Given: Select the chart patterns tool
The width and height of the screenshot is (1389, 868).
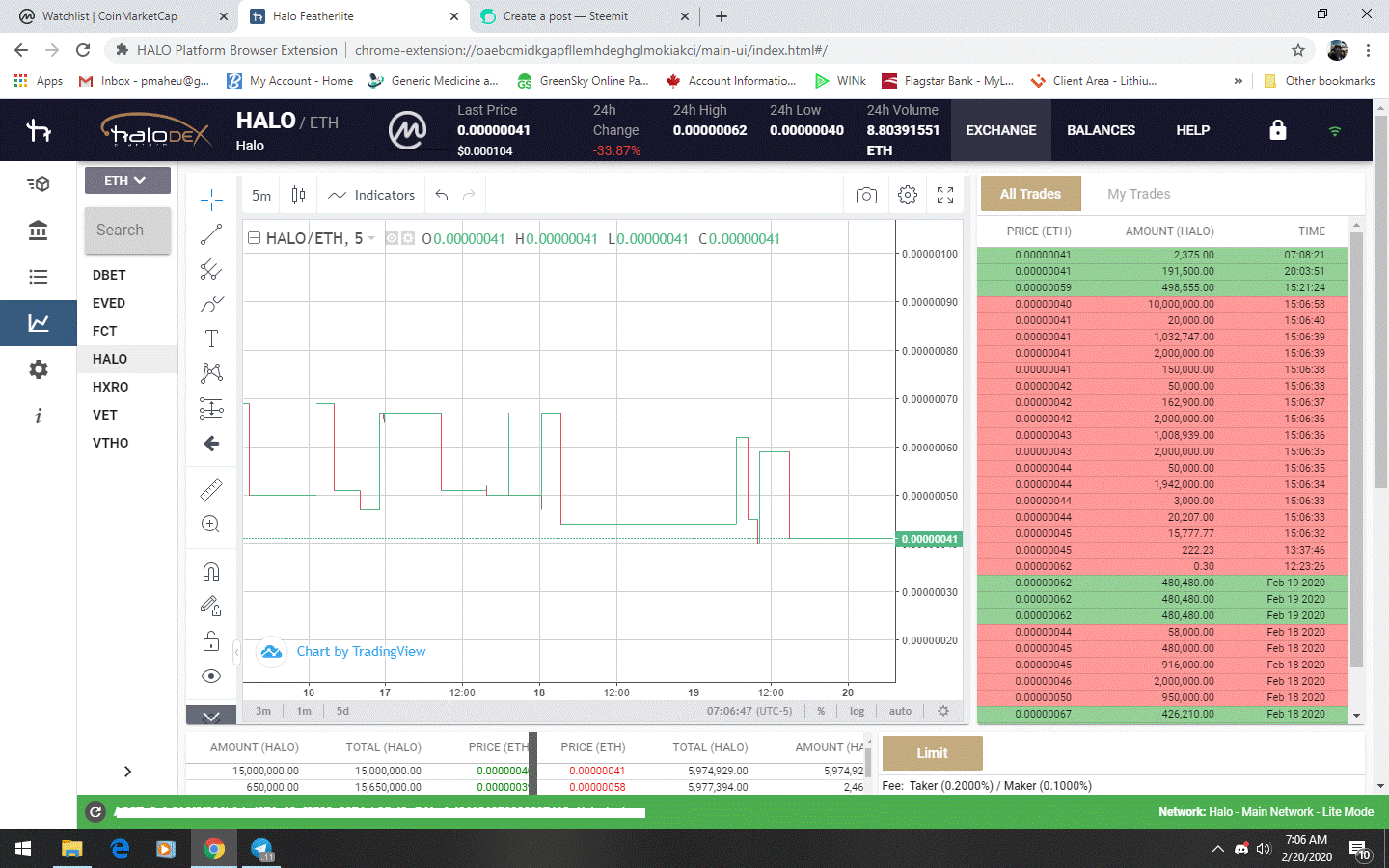Looking at the screenshot, I should point(211,373).
